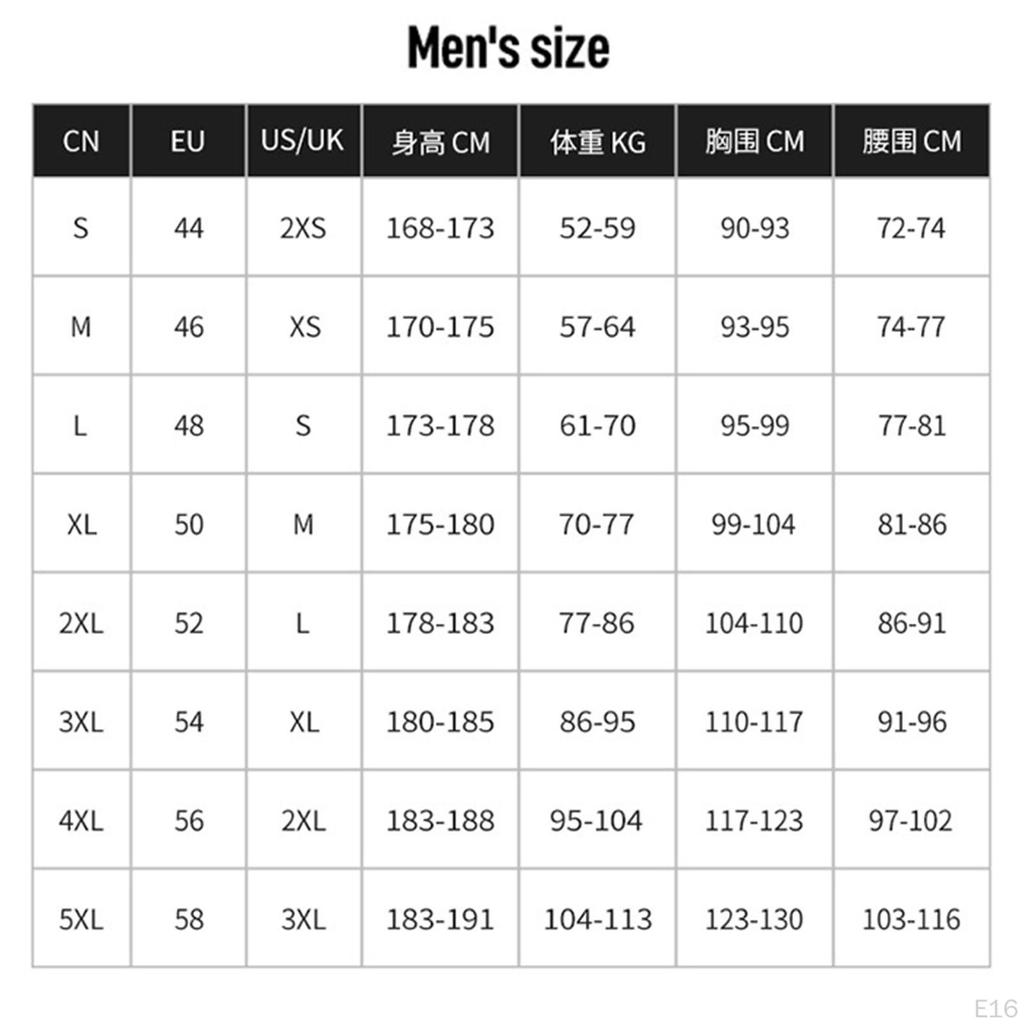Click EU size 44 cell
Image resolution: width=1024 pixels, height=1024 pixels.
pyautogui.click(x=188, y=228)
